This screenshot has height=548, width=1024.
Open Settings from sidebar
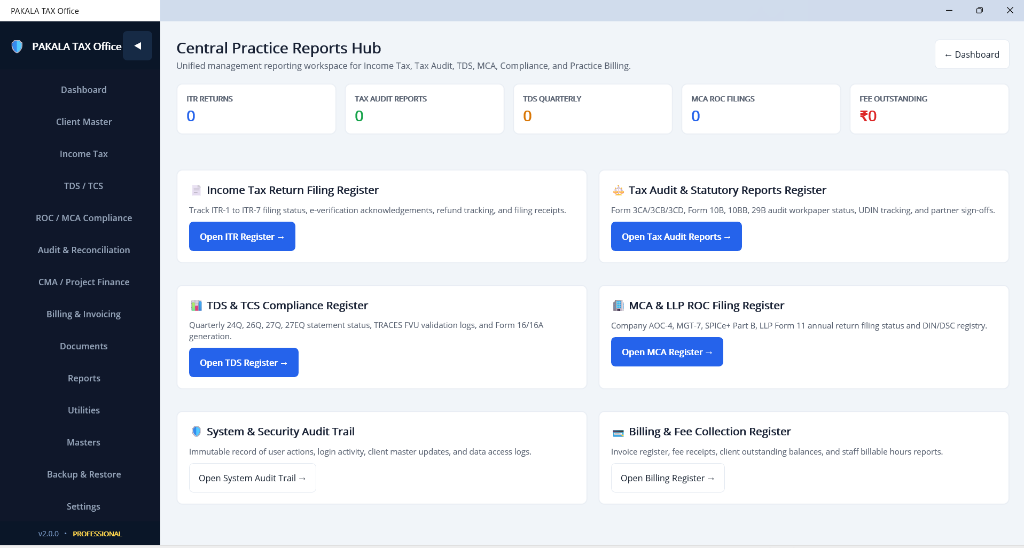[x=84, y=506]
